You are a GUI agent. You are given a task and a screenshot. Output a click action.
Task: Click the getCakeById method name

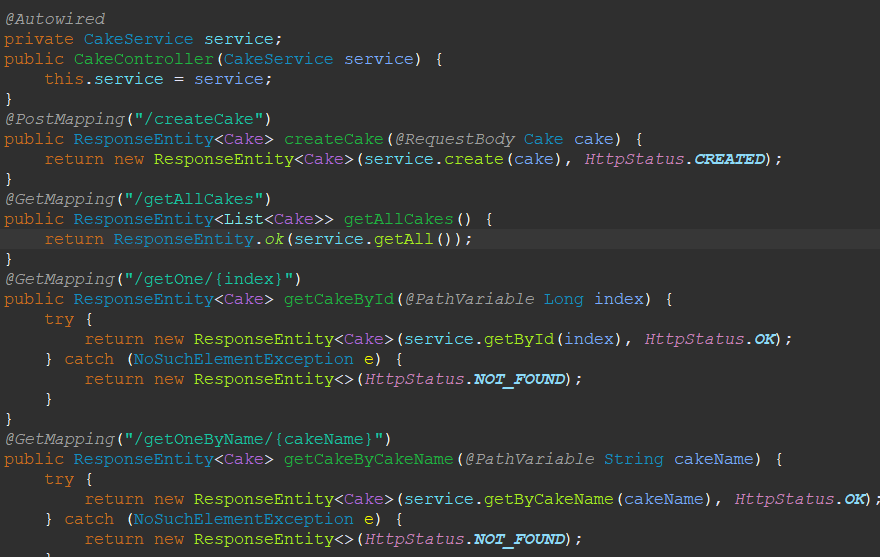(339, 299)
